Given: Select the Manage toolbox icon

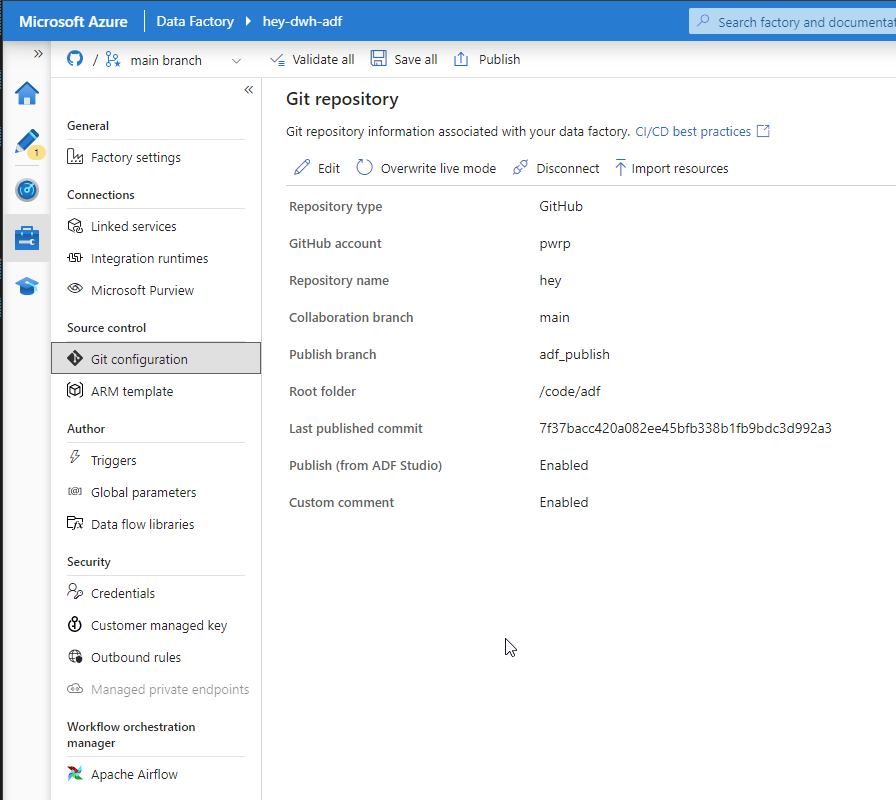Looking at the screenshot, I should tap(27, 238).
